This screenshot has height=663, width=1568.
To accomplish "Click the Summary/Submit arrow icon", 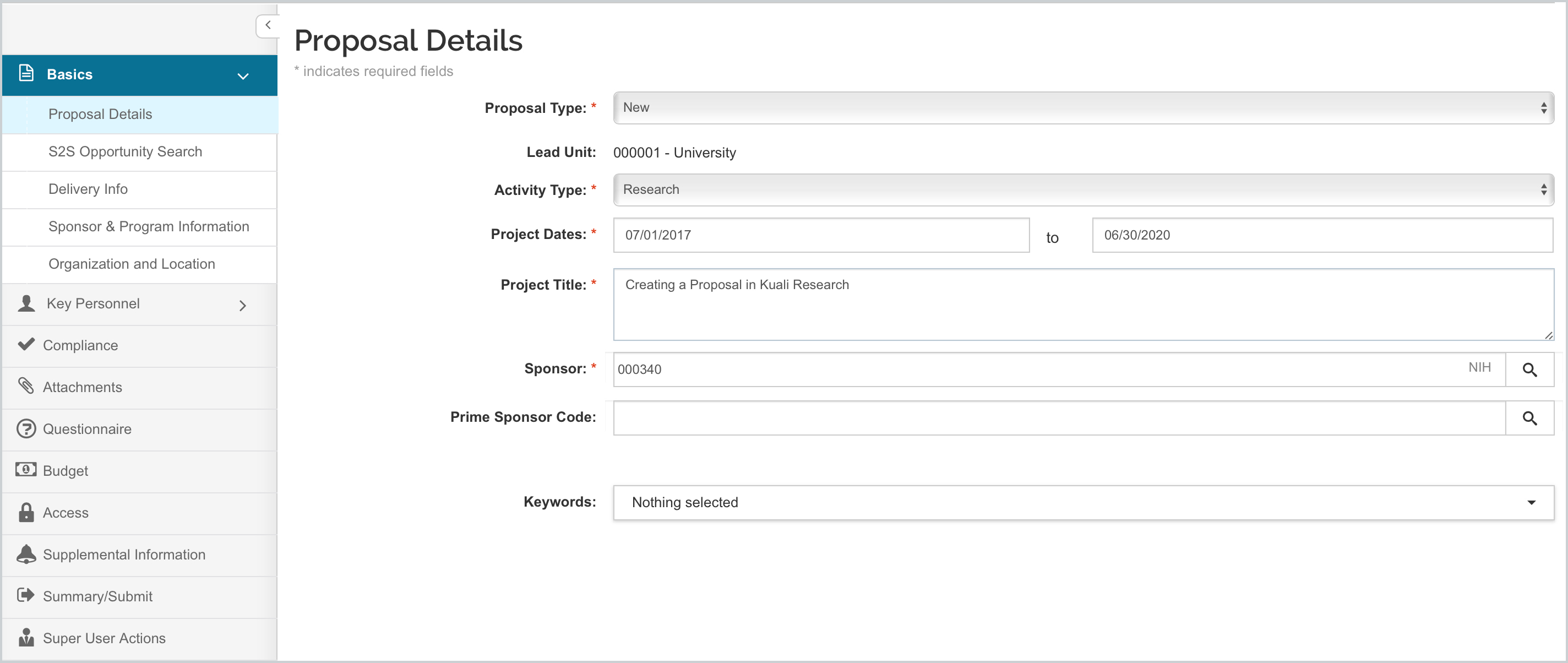I will pos(26,595).
